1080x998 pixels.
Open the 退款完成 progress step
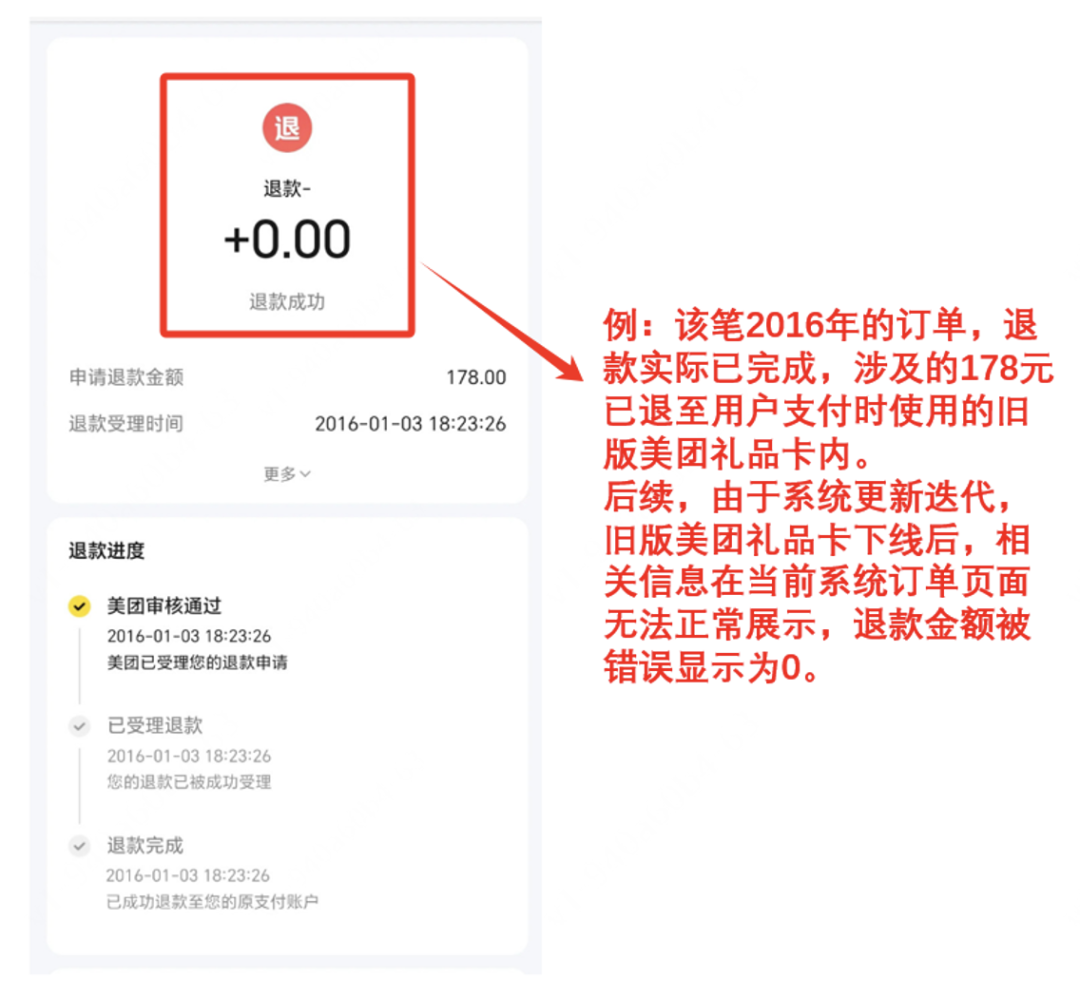click(x=145, y=845)
